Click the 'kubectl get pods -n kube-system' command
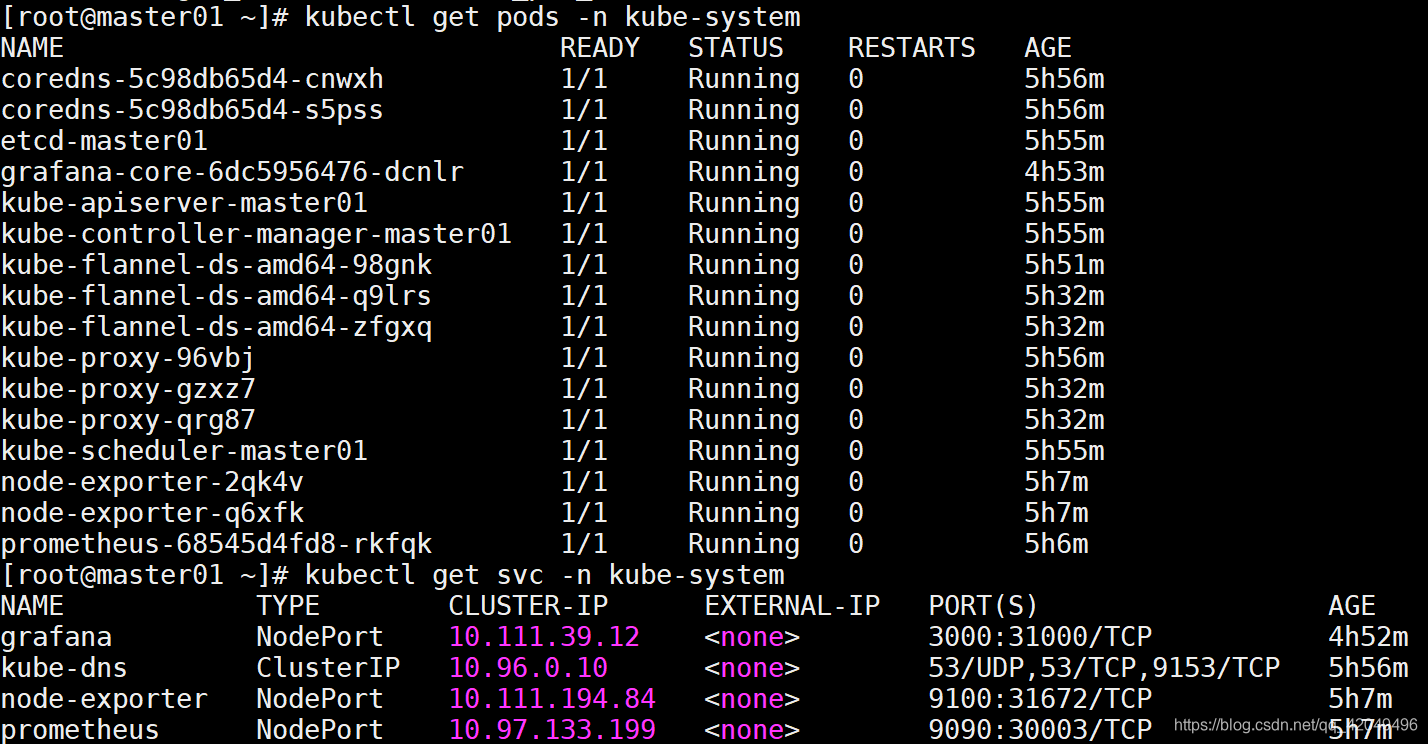This screenshot has width=1428, height=744. 553,17
